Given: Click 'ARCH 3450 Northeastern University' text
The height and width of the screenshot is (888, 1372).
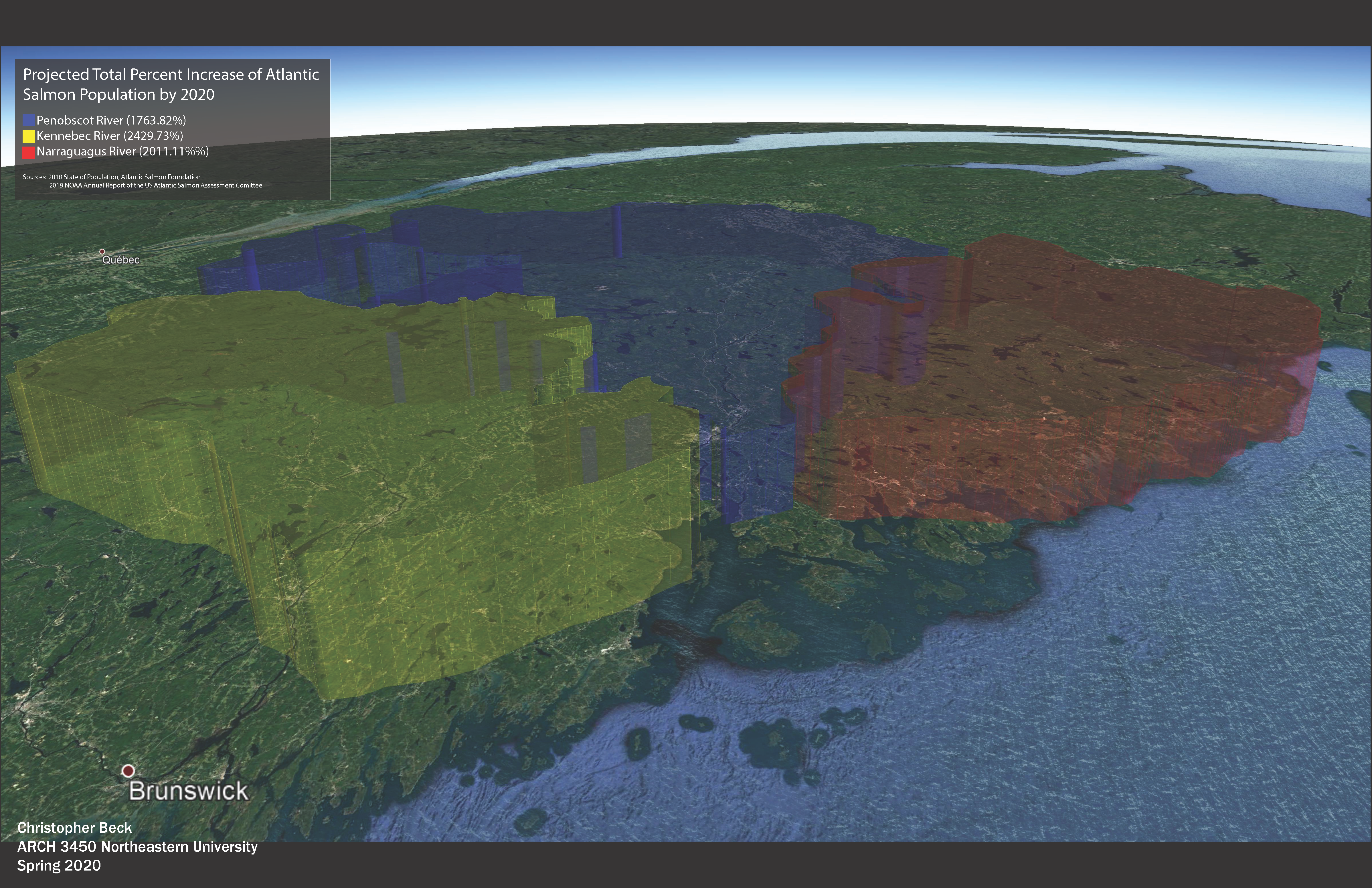Looking at the screenshot, I should point(137,846).
